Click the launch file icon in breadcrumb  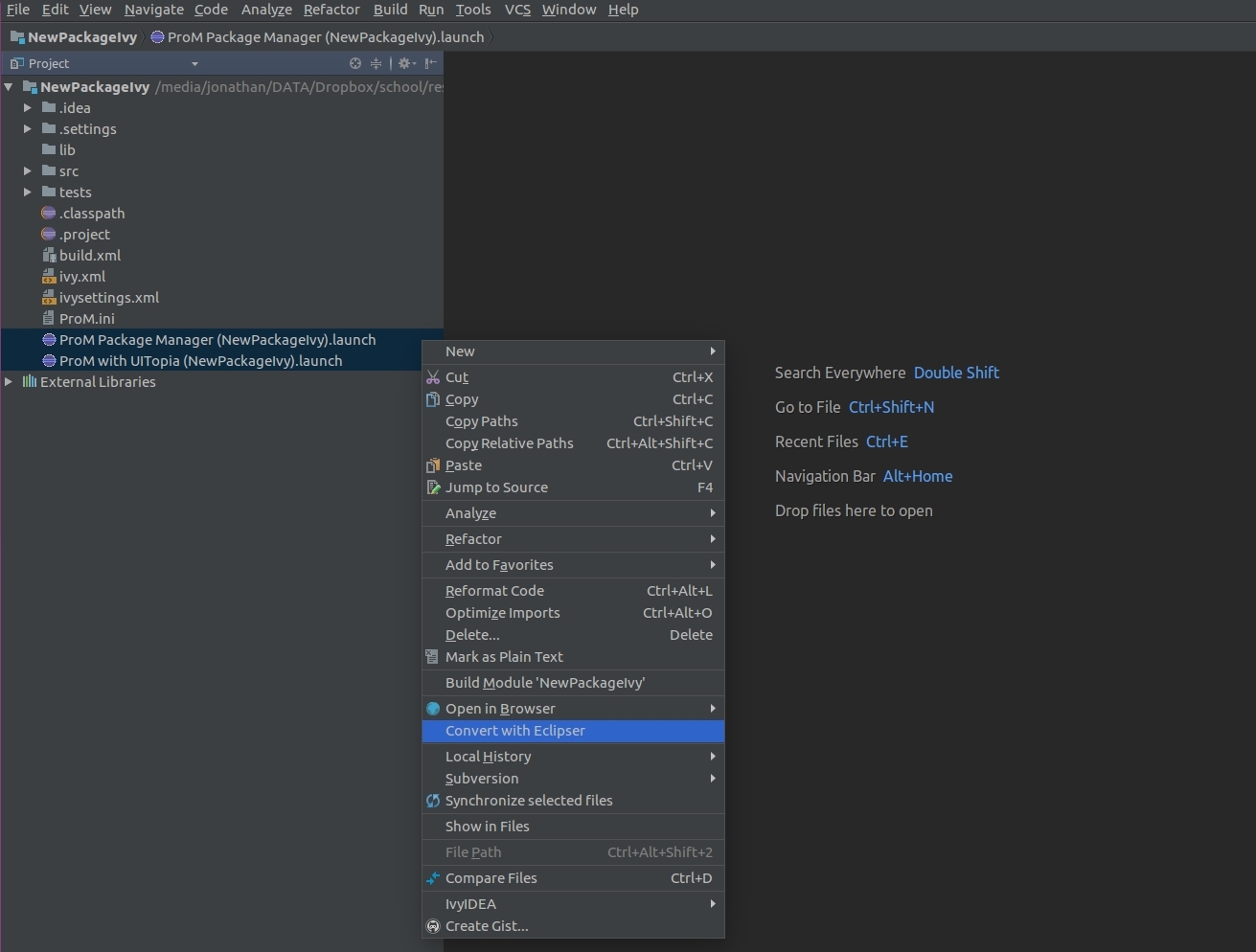(157, 37)
